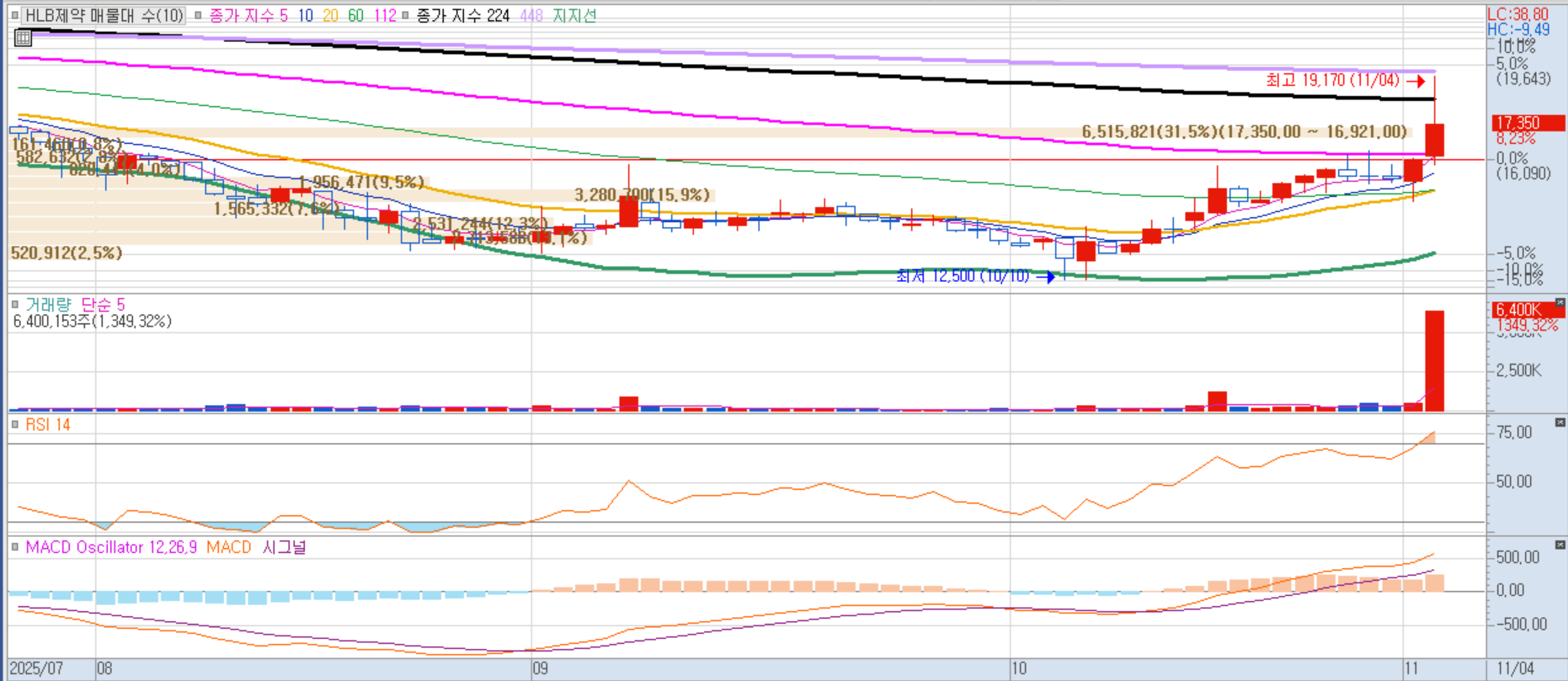Click the 최고 19,170 (11/04) high annotation
This screenshot has height=681, width=1568.
tap(1332, 80)
